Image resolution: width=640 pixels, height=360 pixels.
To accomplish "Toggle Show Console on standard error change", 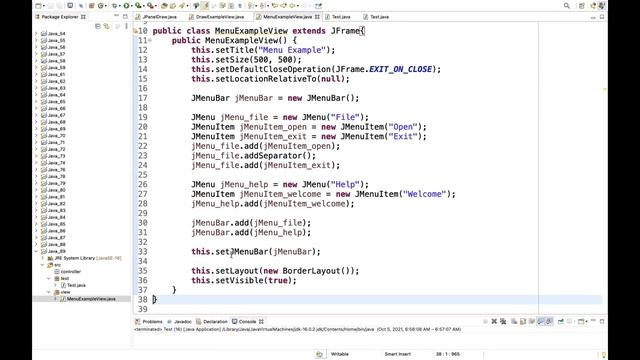I will click(x=549, y=322).
